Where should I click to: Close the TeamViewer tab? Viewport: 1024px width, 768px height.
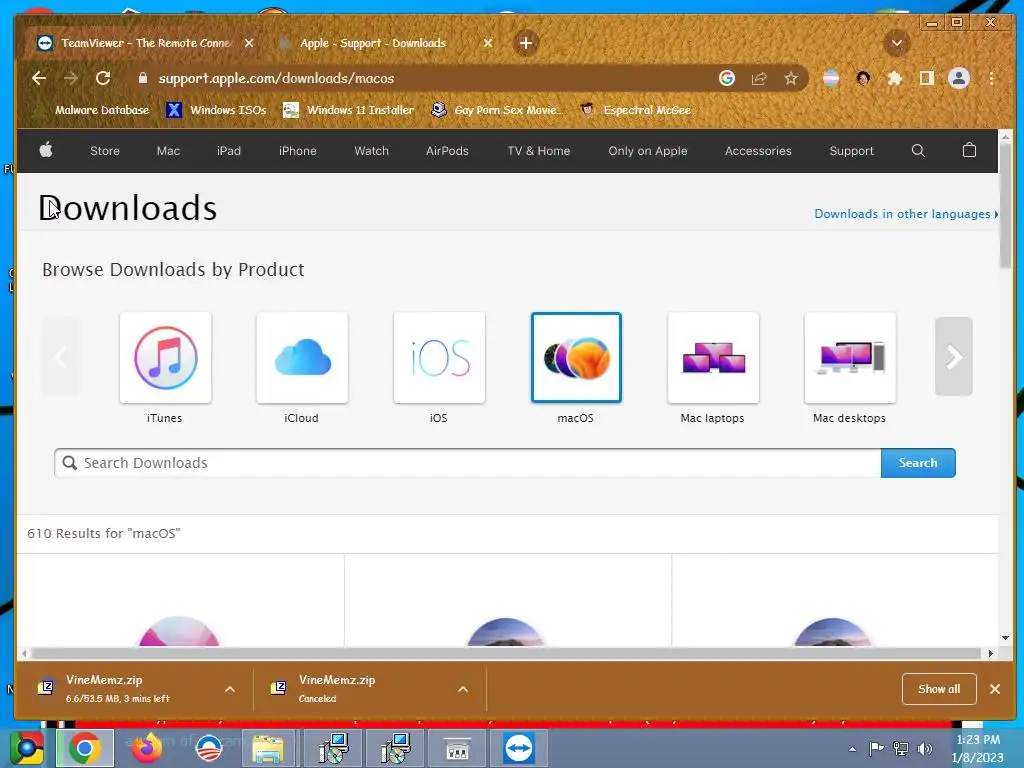[x=249, y=43]
